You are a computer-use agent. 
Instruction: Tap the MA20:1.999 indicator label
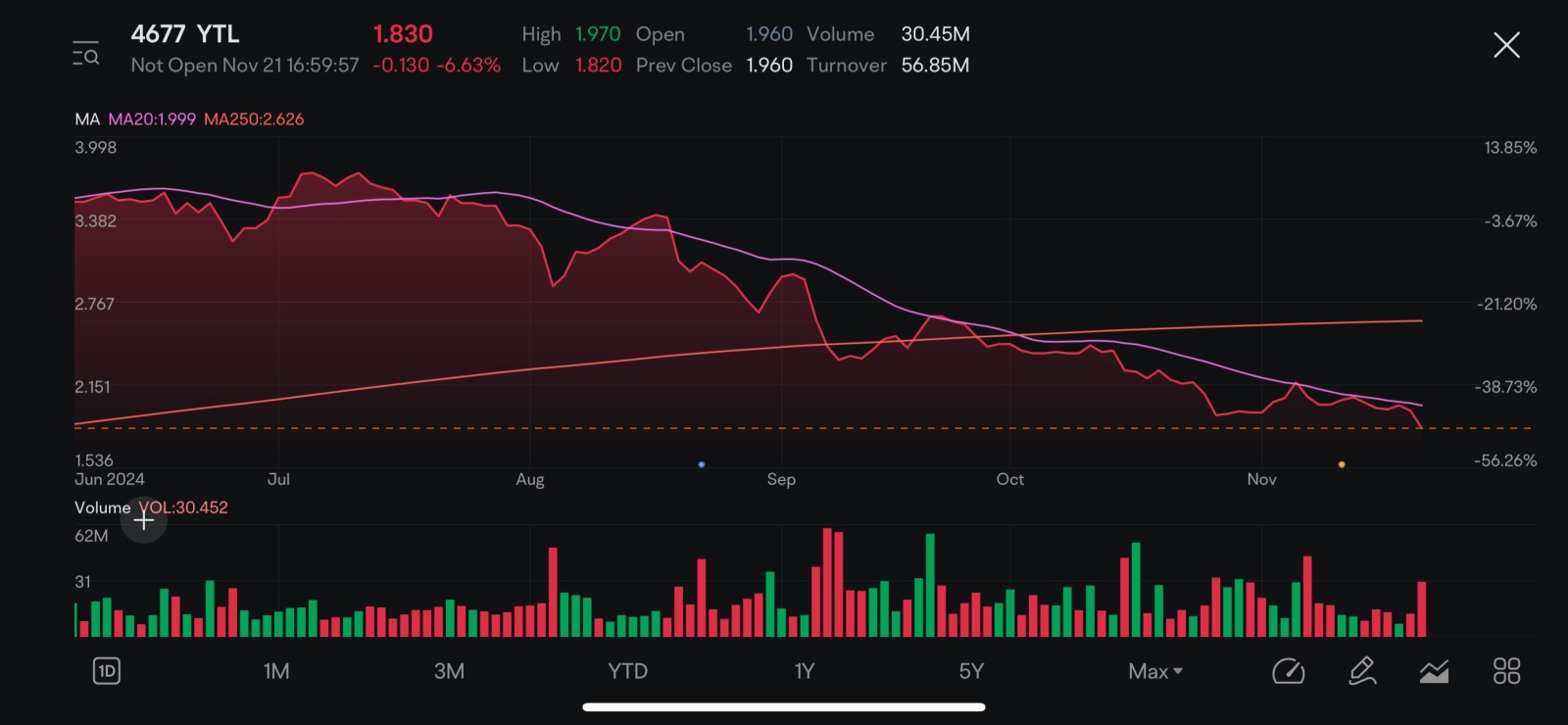[152, 119]
